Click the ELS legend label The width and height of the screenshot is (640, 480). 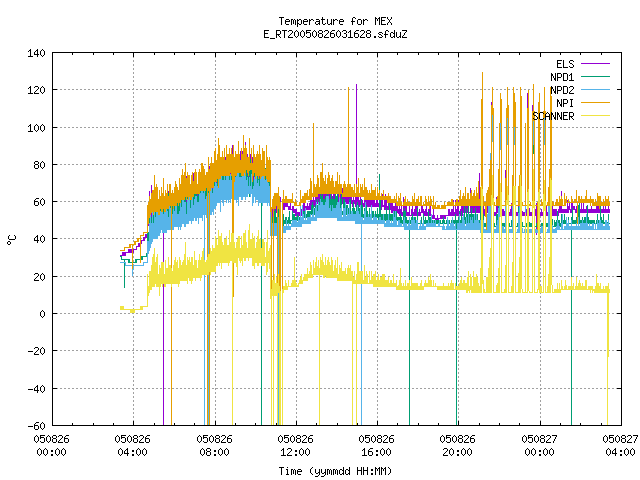pos(565,64)
